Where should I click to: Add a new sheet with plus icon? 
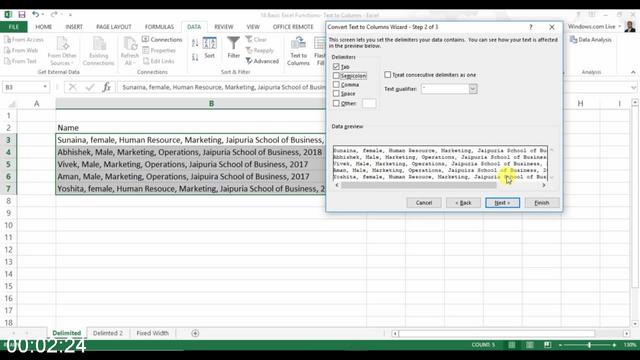[x=195, y=333]
